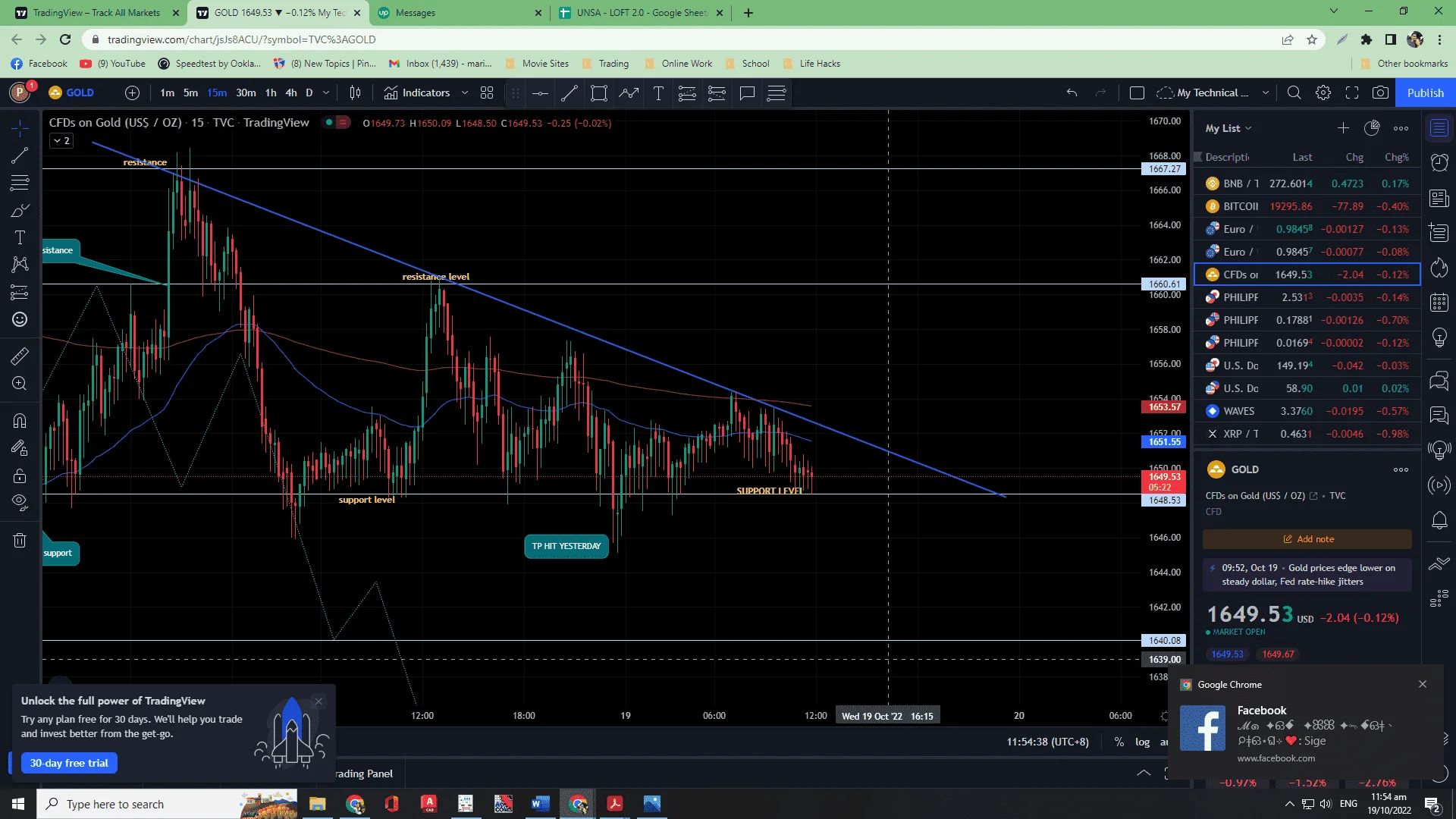The image size is (1456, 819).
Task: Select BITCOIN row in watchlist
Action: point(1307,206)
